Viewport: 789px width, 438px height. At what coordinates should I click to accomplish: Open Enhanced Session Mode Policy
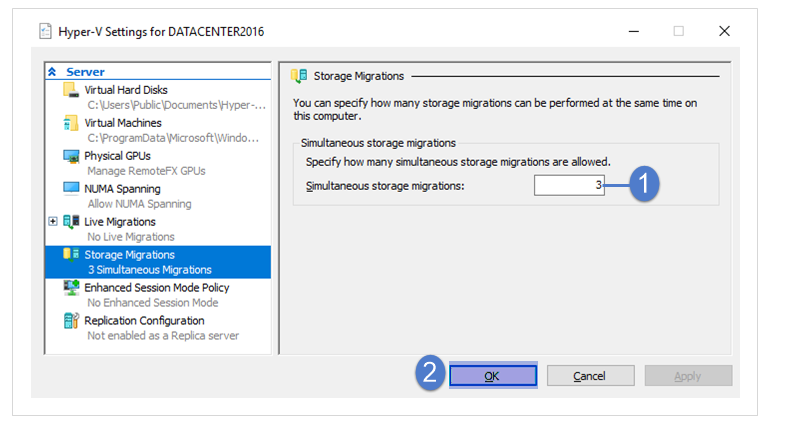pos(156,287)
